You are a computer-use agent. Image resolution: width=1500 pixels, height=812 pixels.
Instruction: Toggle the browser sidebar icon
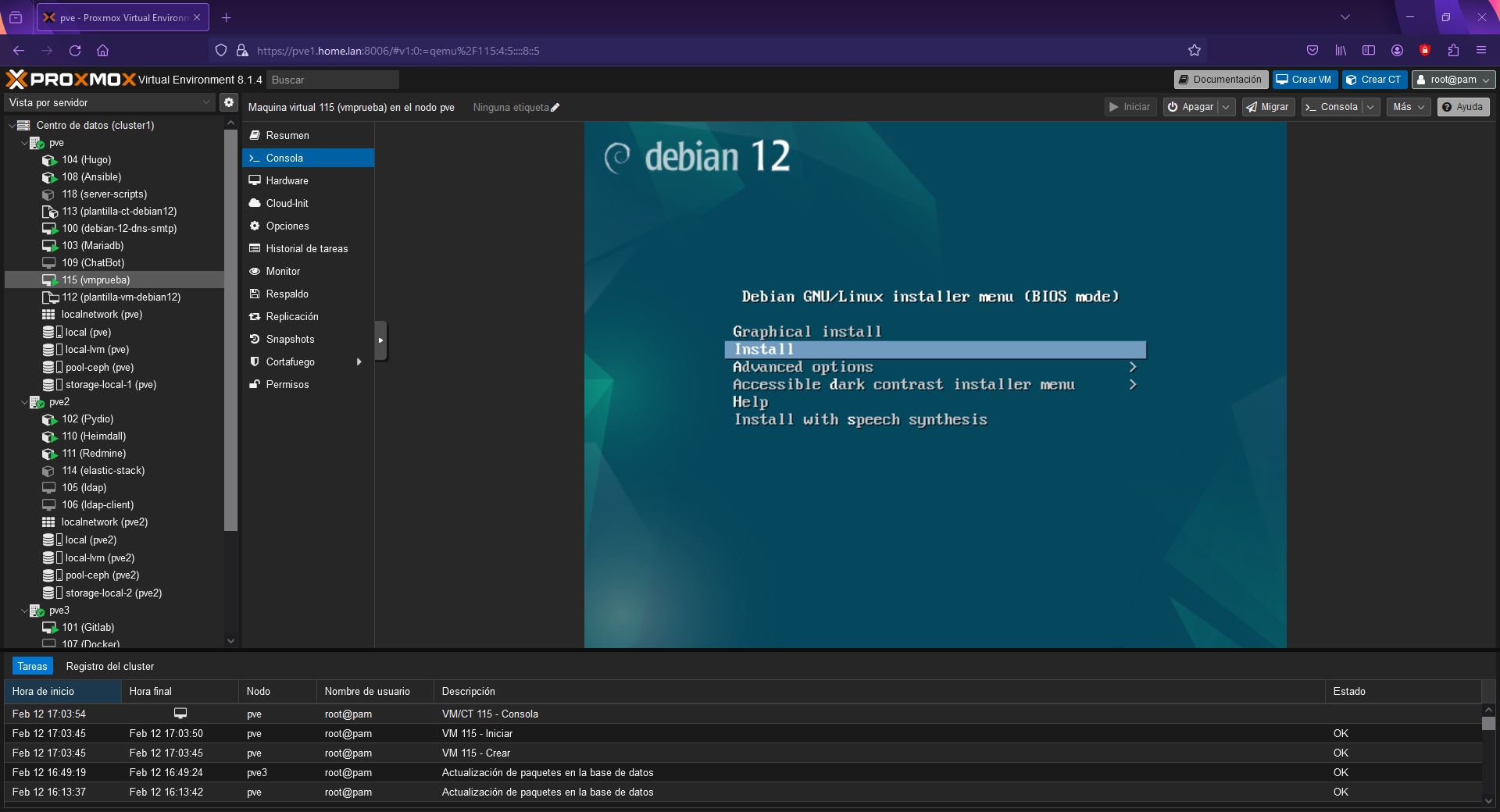click(x=1369, y=51)
